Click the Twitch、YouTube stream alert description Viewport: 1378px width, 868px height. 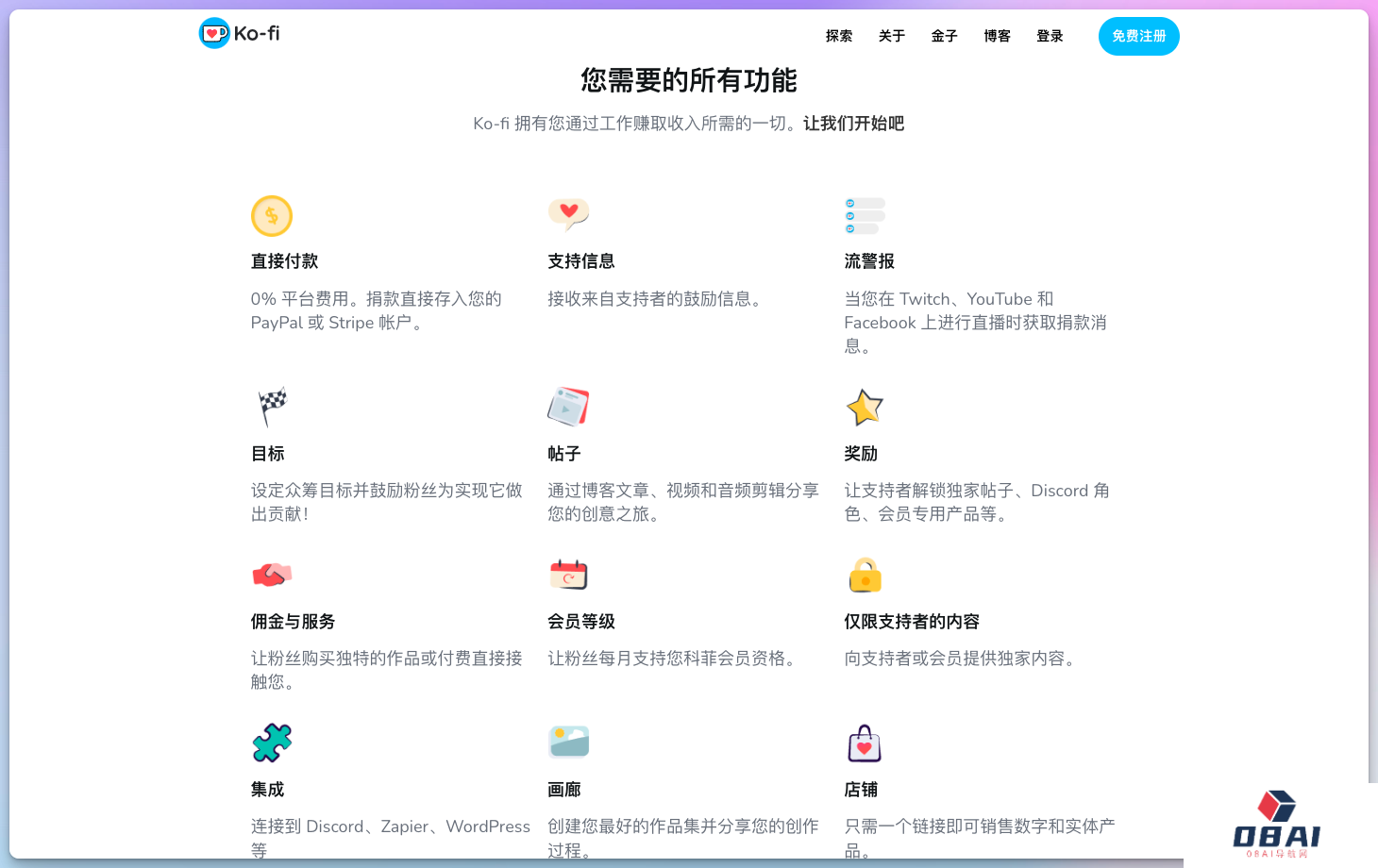point(976,323)
